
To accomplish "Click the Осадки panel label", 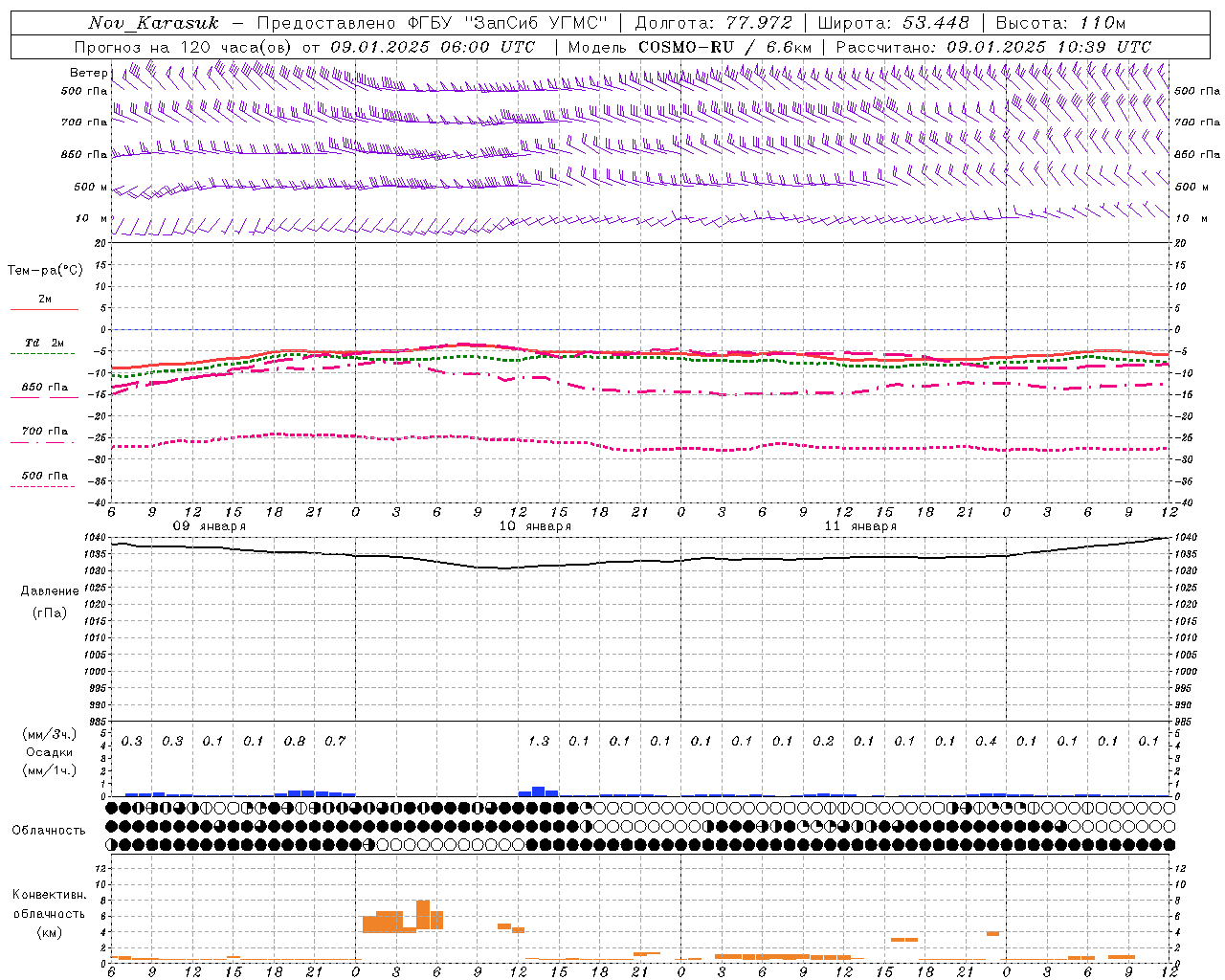I will [50, 752].
